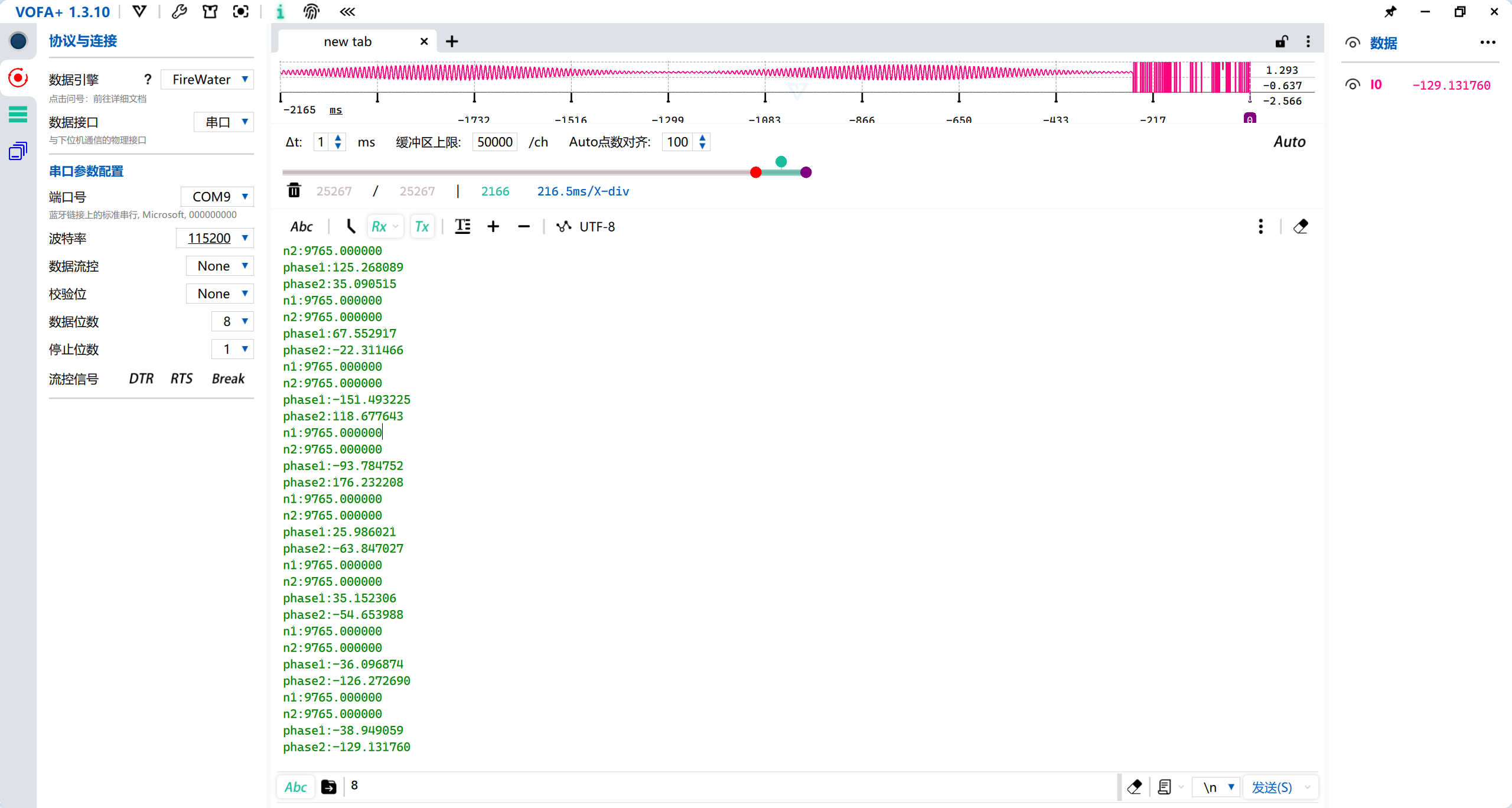
Task: Open the data panel three-dot menu
Action: point(1488,43)
